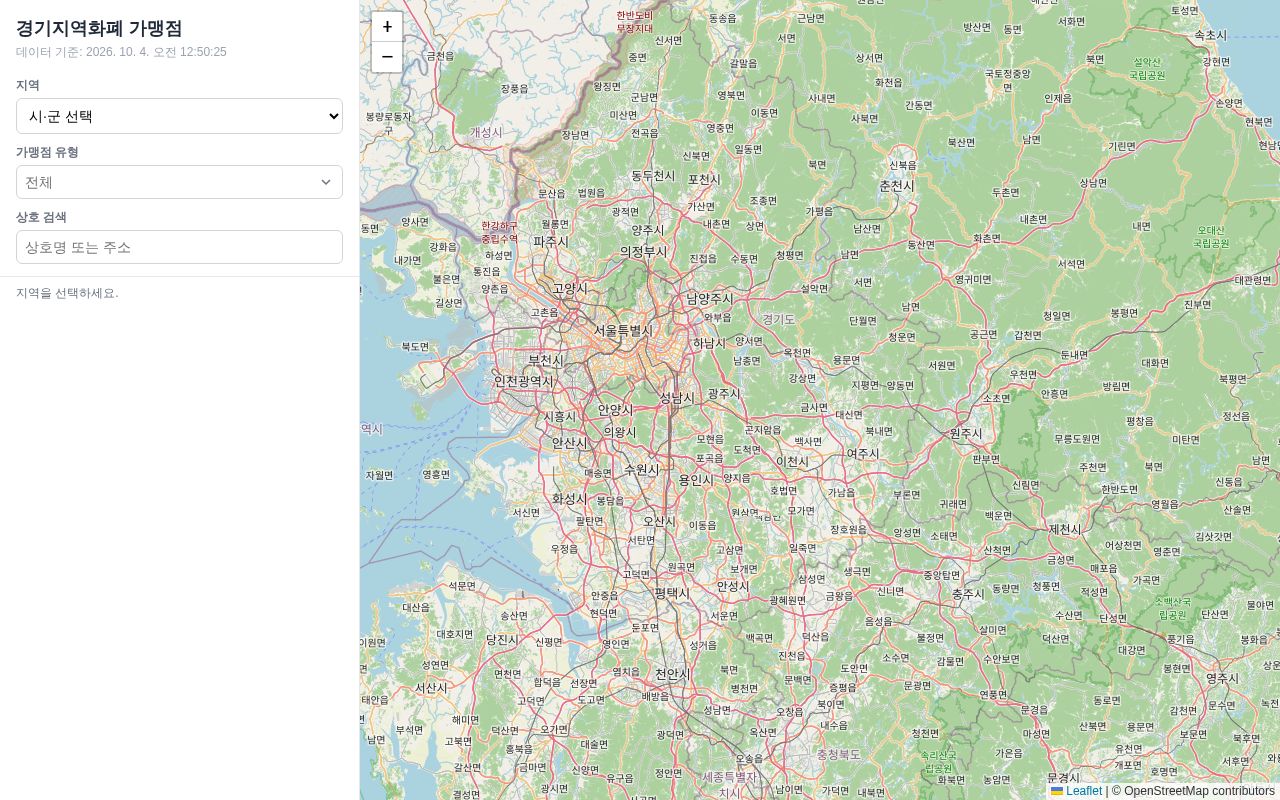Click the 수원시 label on the map
1280x800 pixels.
click(x=642, y=469)
